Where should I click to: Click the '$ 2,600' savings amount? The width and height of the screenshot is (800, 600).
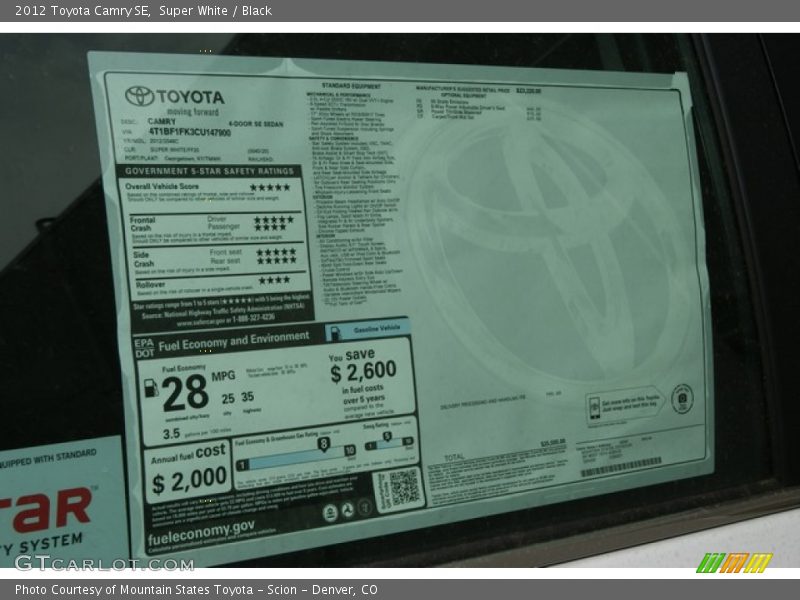363,371
